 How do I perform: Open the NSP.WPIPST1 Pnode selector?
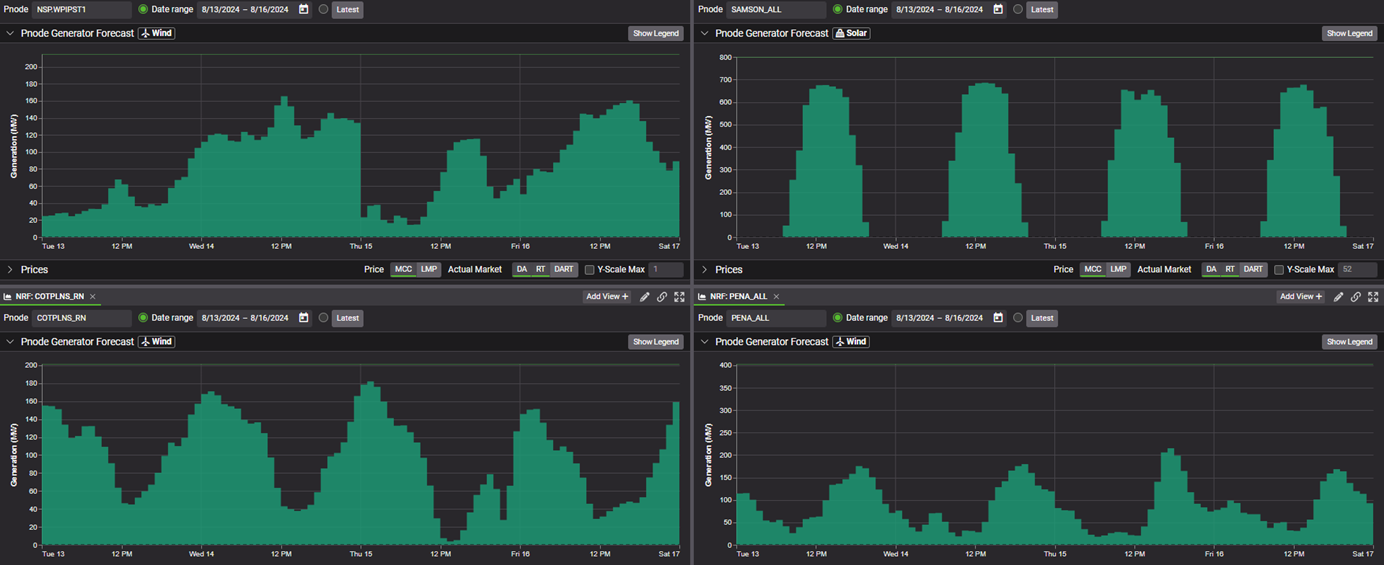(81, 10)
